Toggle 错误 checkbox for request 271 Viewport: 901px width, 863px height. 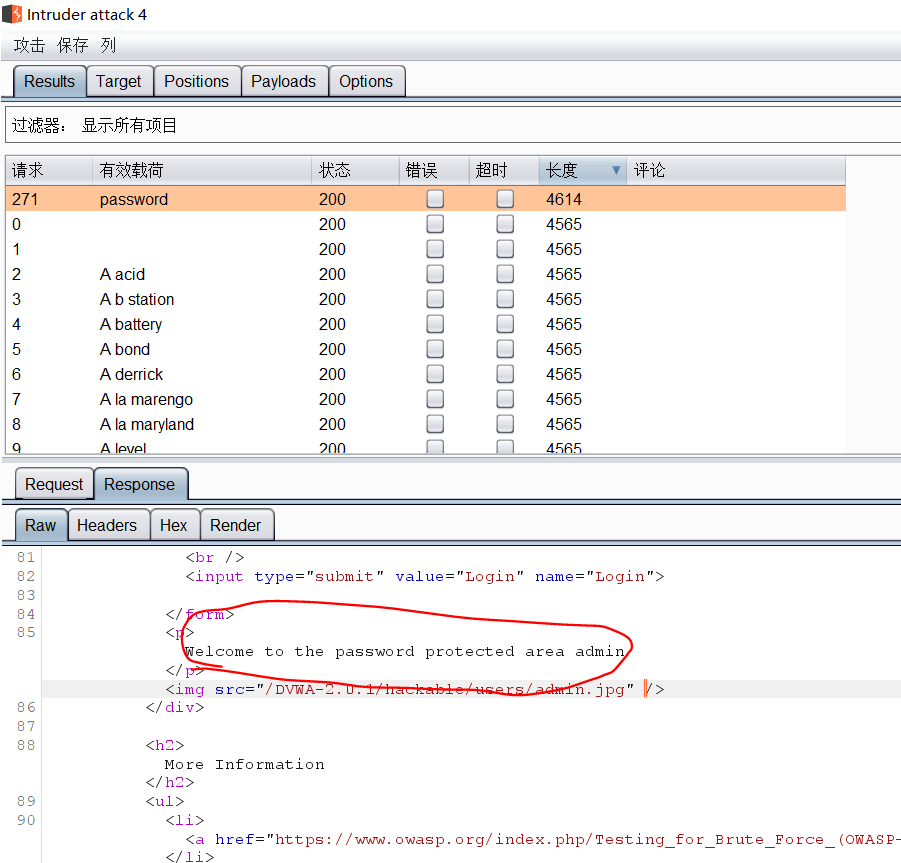tap(435, 199)
